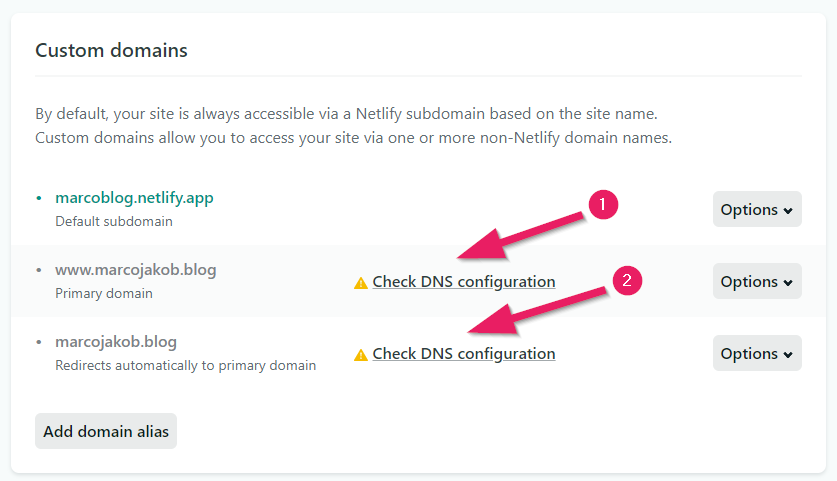This screenshot has width=837, height=481.
Task: Click the Add domain alias button
Action: pyautogui.click(x=106, y=431)
